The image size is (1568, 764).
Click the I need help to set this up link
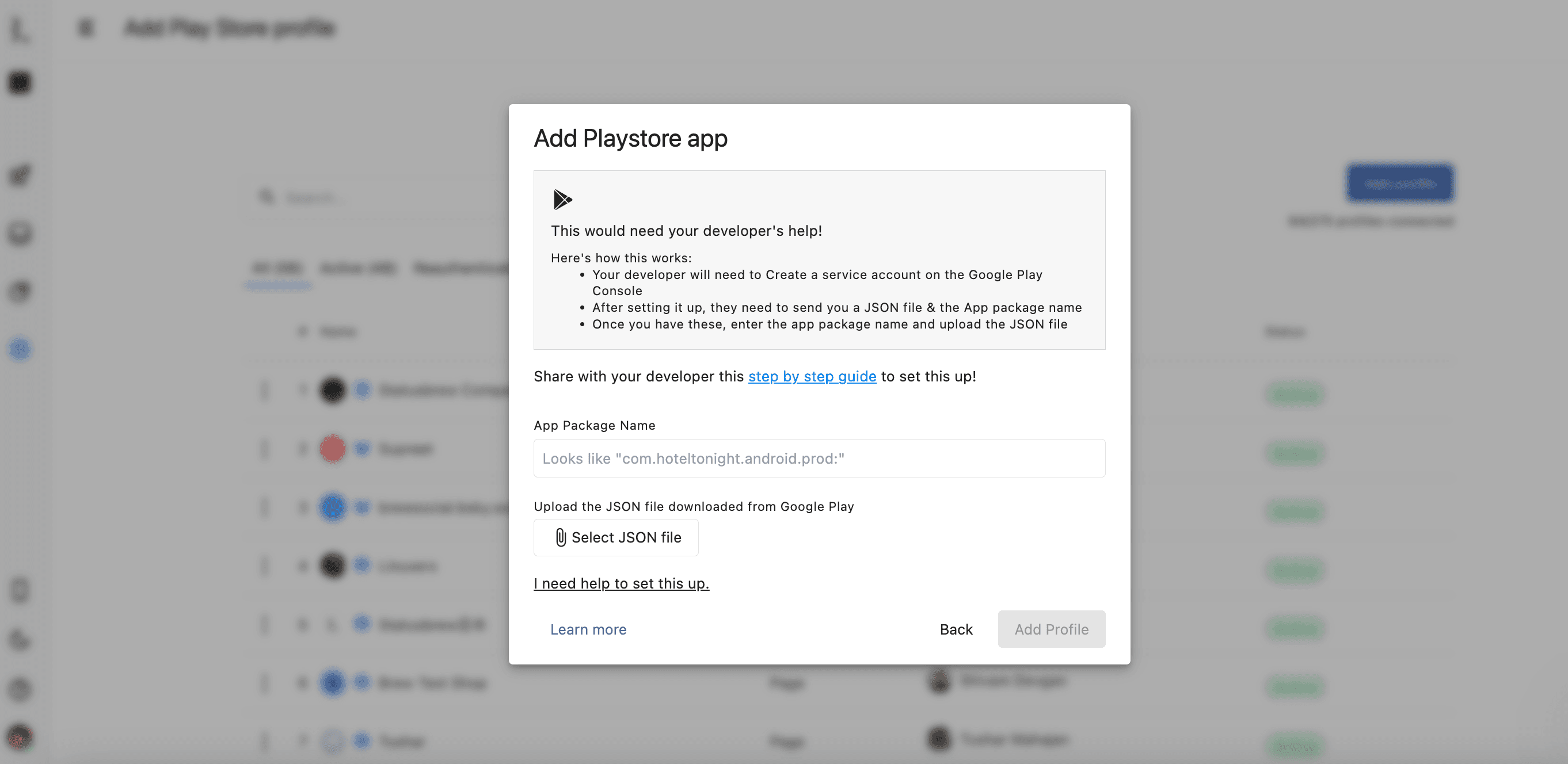[621, 583]
